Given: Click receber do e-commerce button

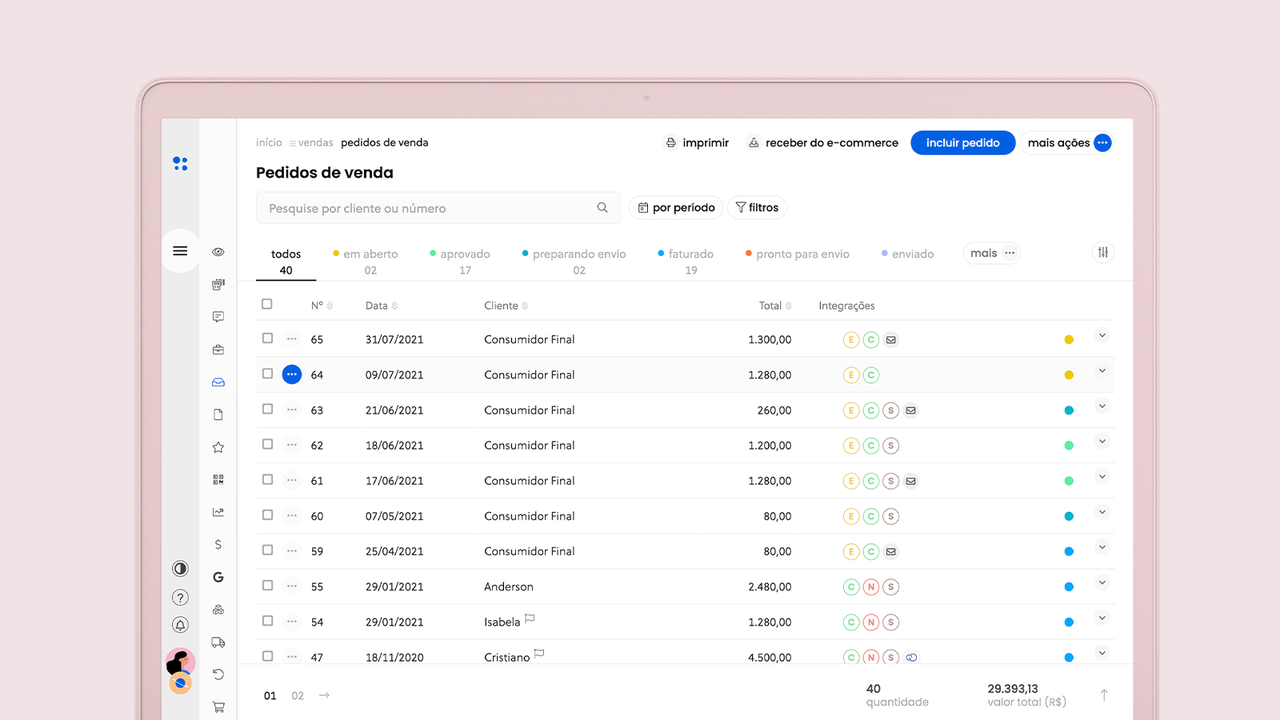Looking at the screenshot, I should 823,143.
